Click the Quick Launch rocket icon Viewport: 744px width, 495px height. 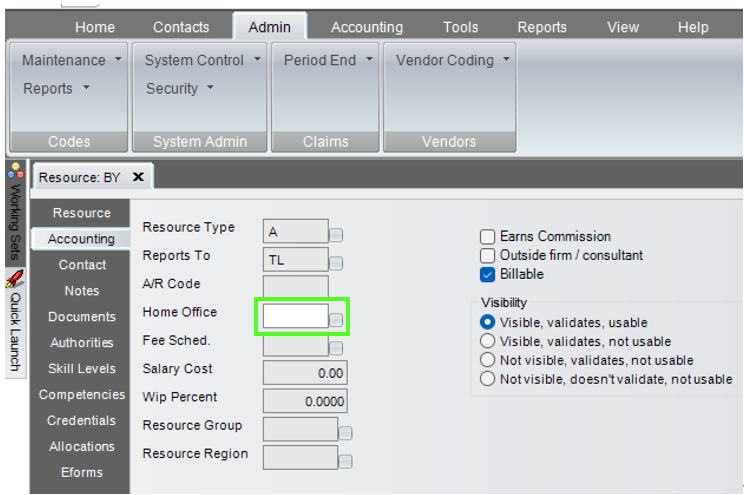click(14, 280)
